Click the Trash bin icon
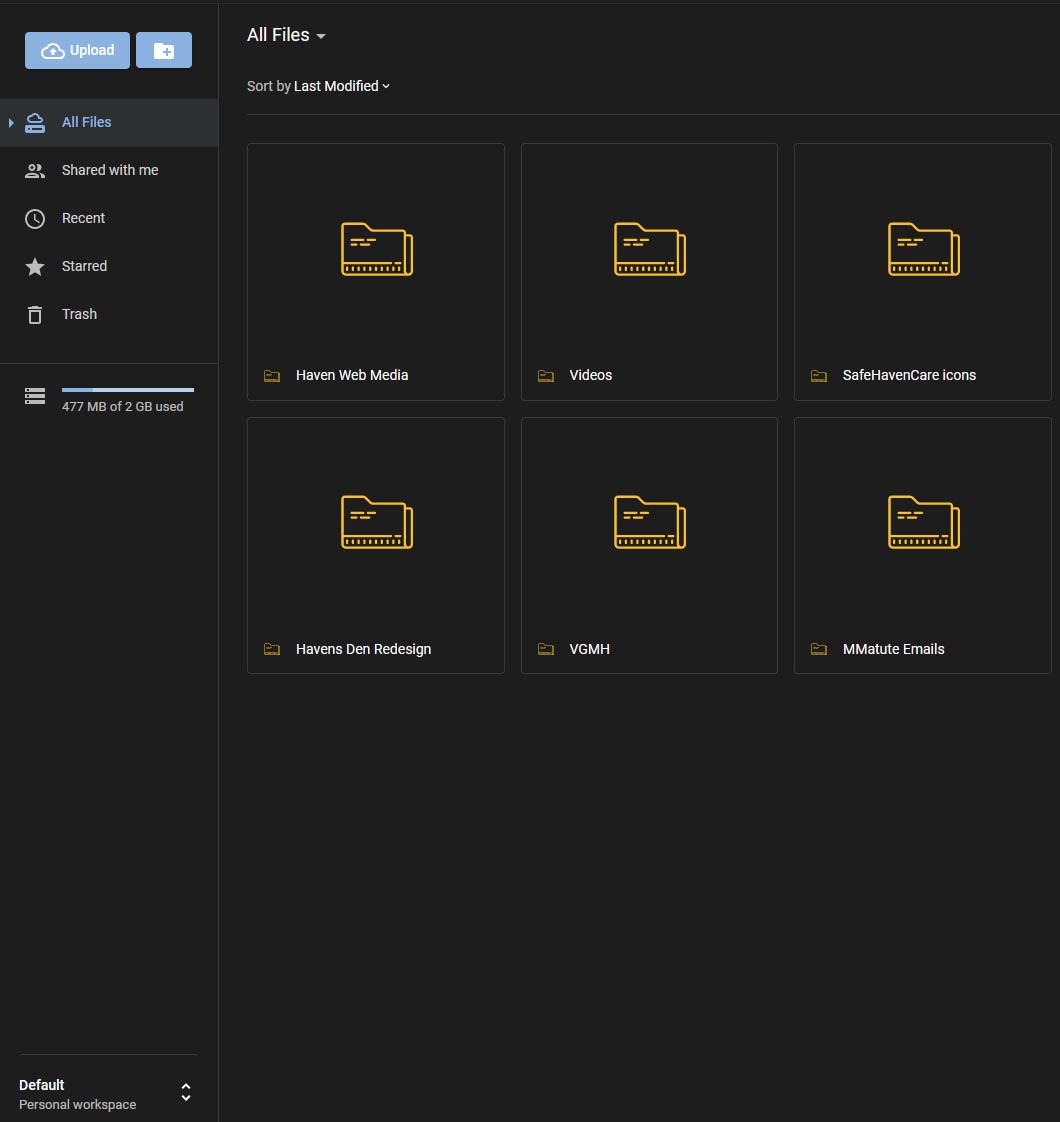The width and height of the screenshot is (1060, 1122). click(x=35, y=315)
